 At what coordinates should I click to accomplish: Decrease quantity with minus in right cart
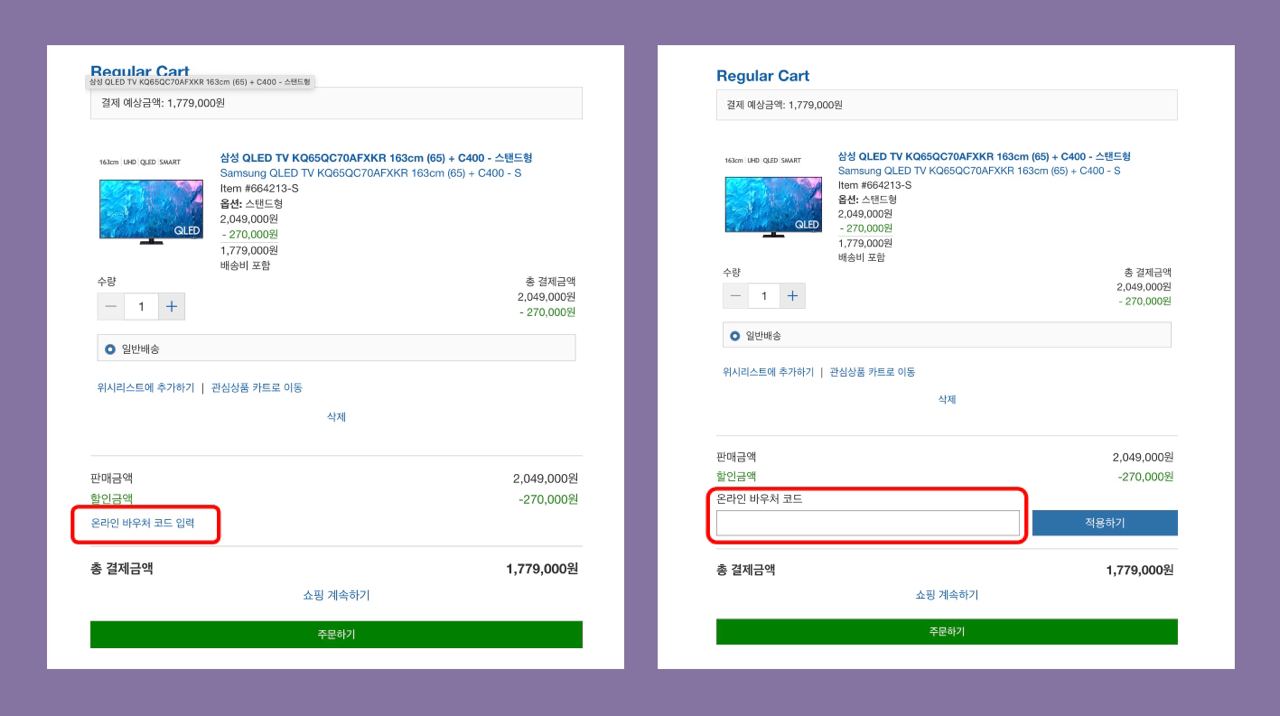pos(736,296)
